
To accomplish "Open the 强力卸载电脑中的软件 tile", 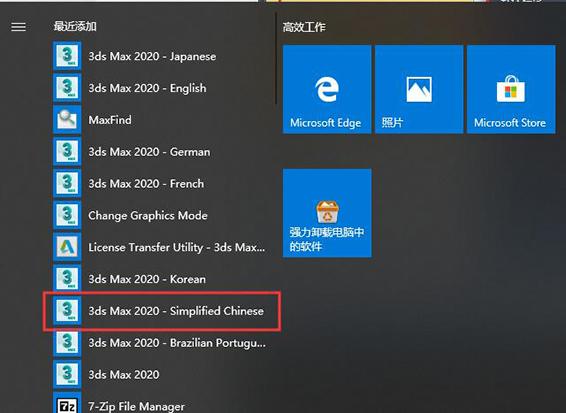I will [x=327, y=213].
